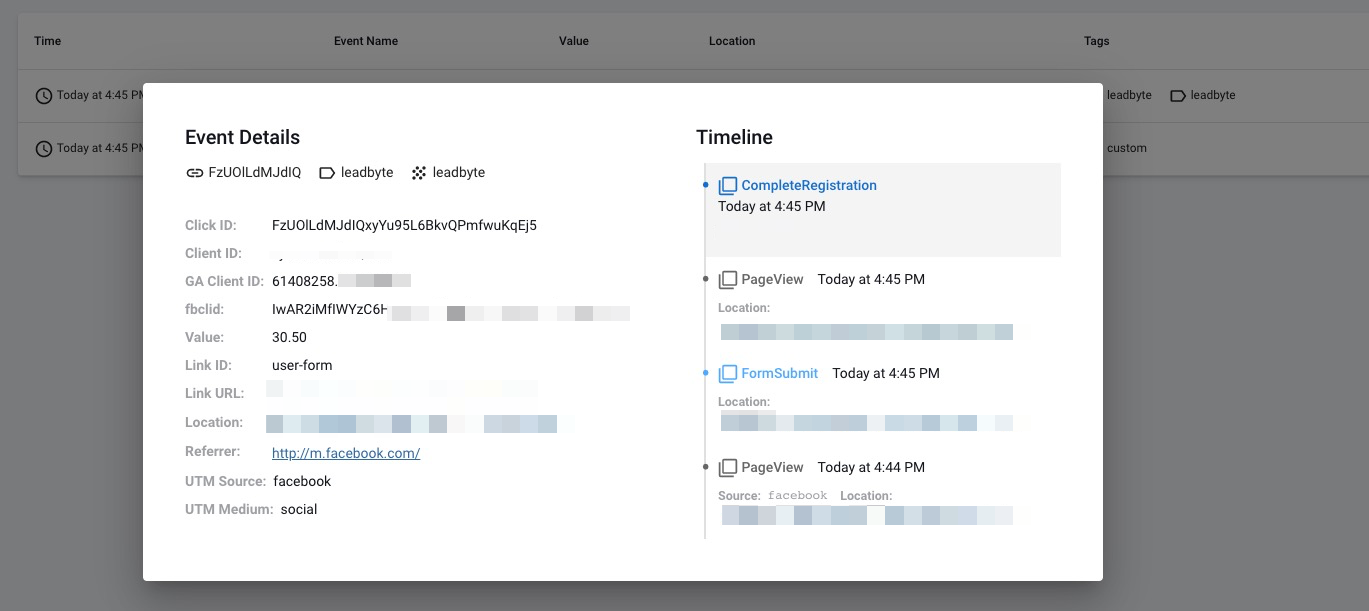The width and height of the screenshot is (1369, 611).
Task: Click the Link ID value user-form
Action: click(302, 366)
